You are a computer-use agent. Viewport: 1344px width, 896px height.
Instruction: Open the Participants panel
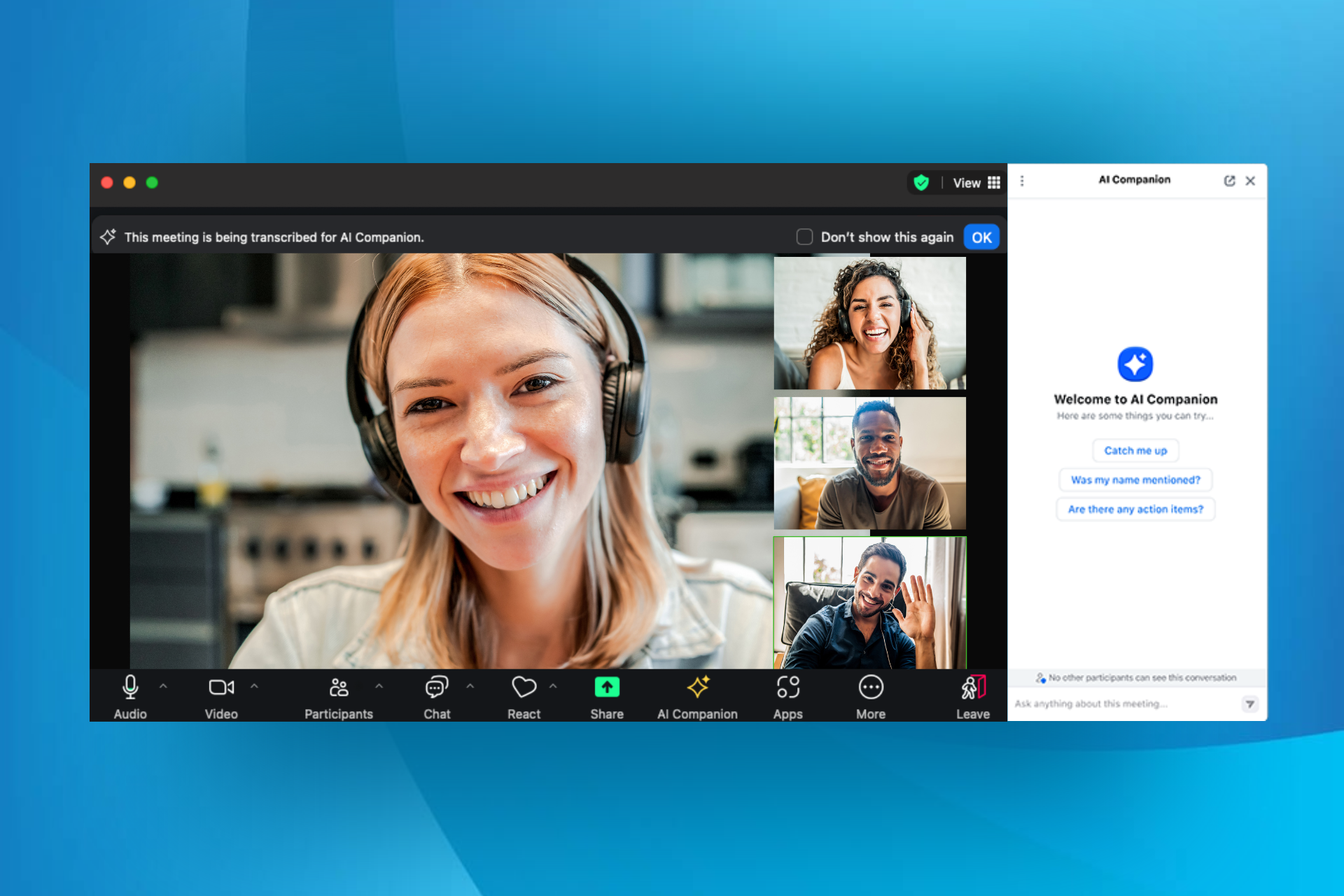(339, 687)
